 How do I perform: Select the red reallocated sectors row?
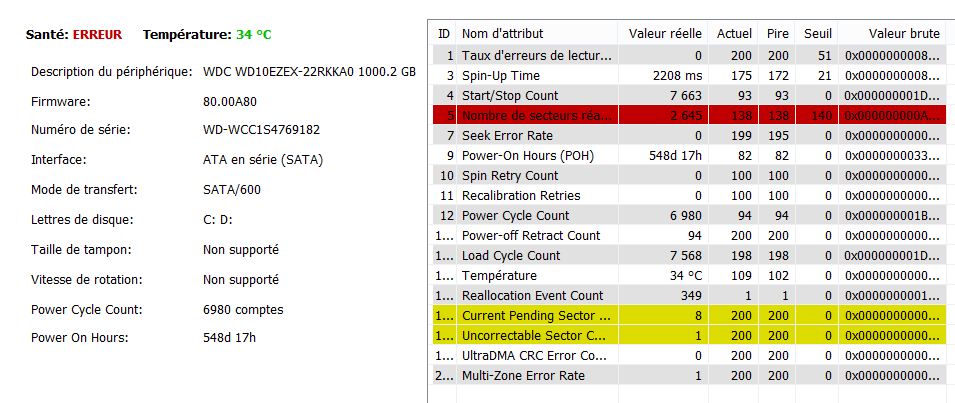pyautogui.click(x=535, y=115)
